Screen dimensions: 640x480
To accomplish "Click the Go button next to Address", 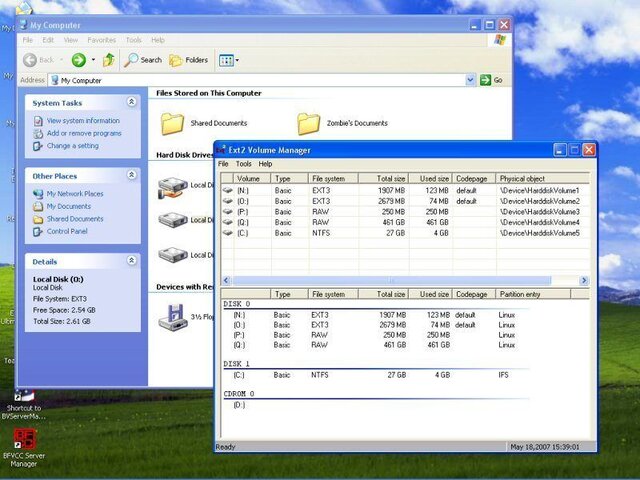I will coord(491,80).
